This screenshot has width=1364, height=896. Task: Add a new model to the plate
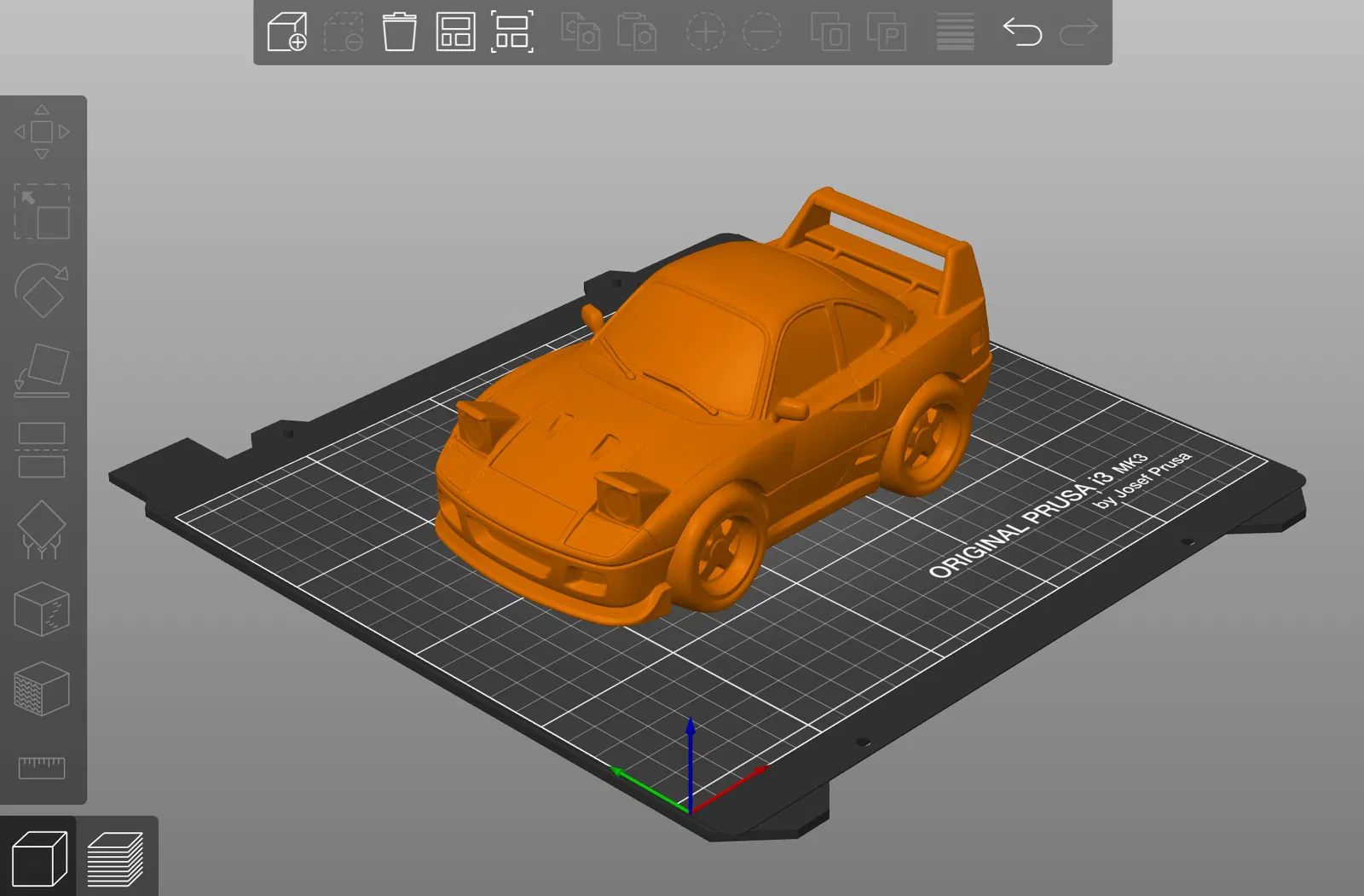[x=286, y=32]
